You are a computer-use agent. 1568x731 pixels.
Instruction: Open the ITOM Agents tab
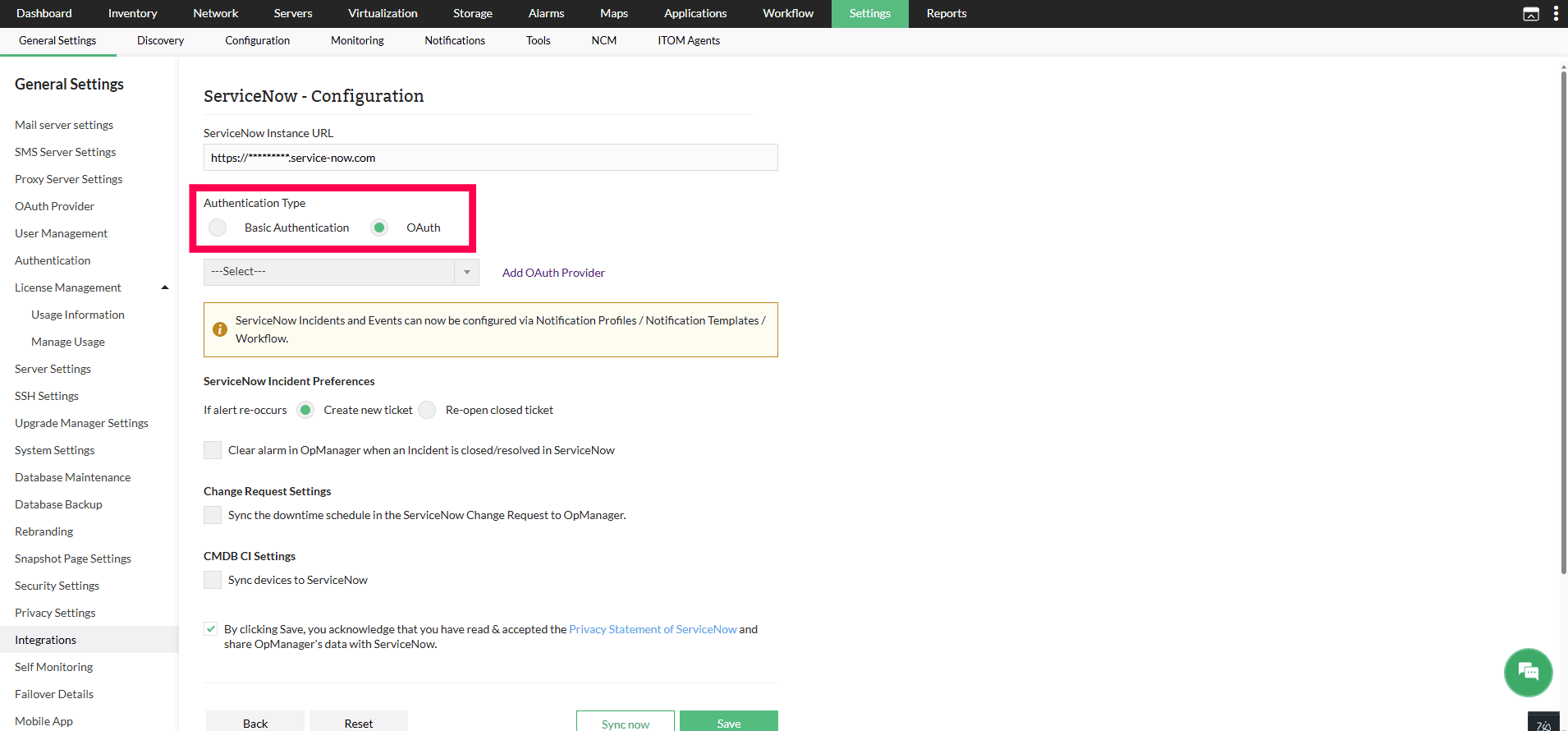(x=689, y=40)
